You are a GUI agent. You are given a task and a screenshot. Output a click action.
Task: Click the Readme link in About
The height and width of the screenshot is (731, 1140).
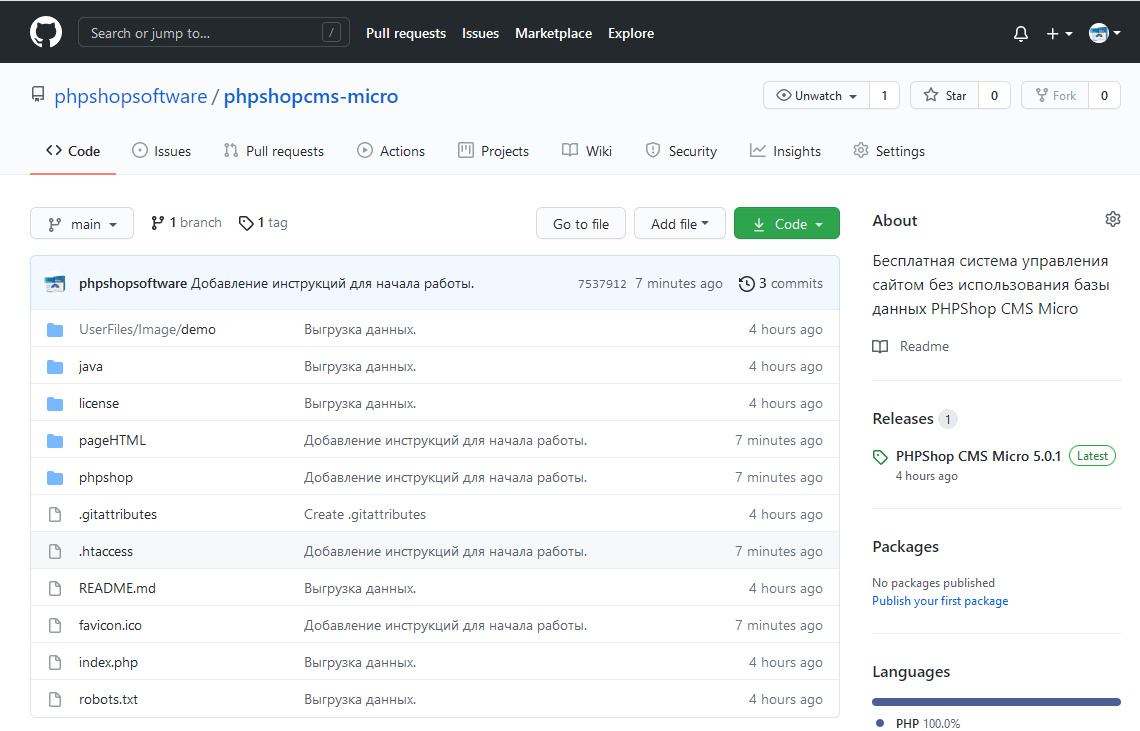(924, 347)
